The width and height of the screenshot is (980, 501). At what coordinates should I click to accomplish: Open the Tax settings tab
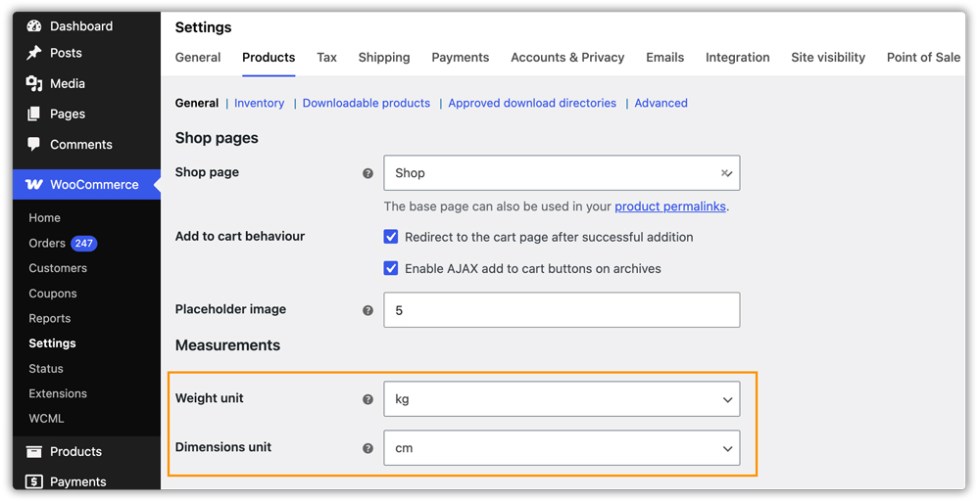coord(326,57)
